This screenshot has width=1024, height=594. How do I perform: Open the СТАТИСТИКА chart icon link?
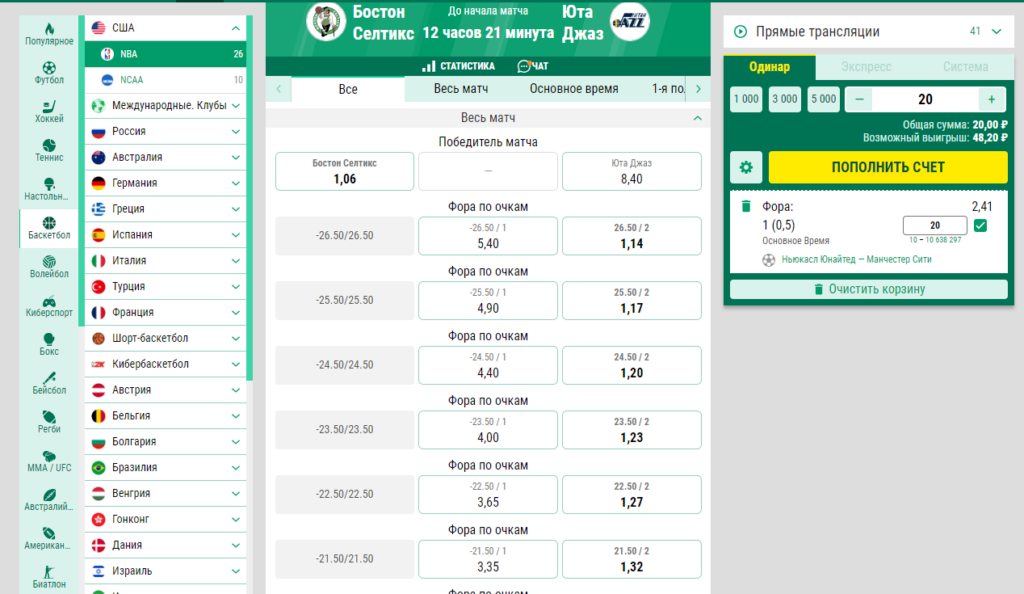coord(458,66)
